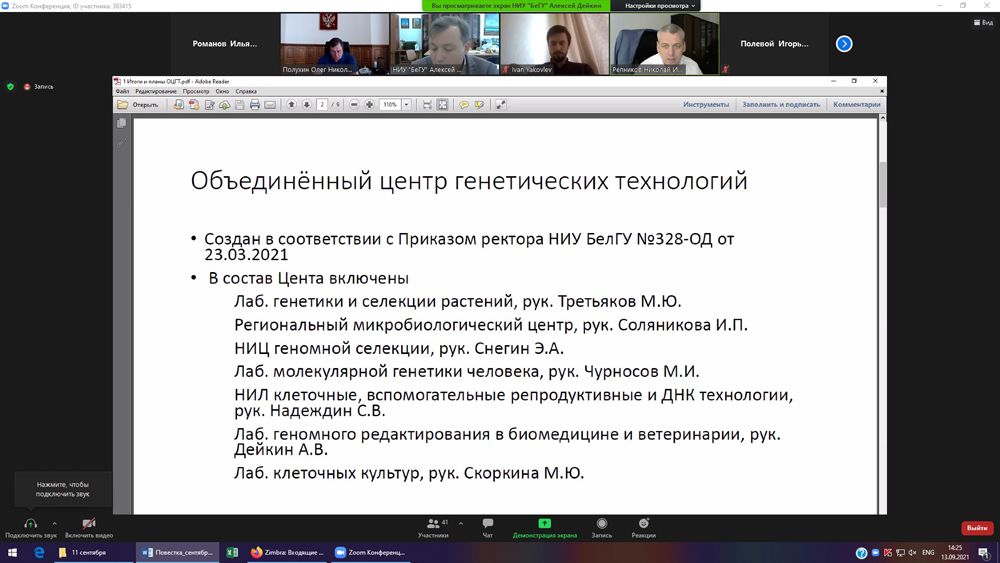Open the Справка menu
The width and height of the screenshot is (1000, 563).
pos(246,91)
